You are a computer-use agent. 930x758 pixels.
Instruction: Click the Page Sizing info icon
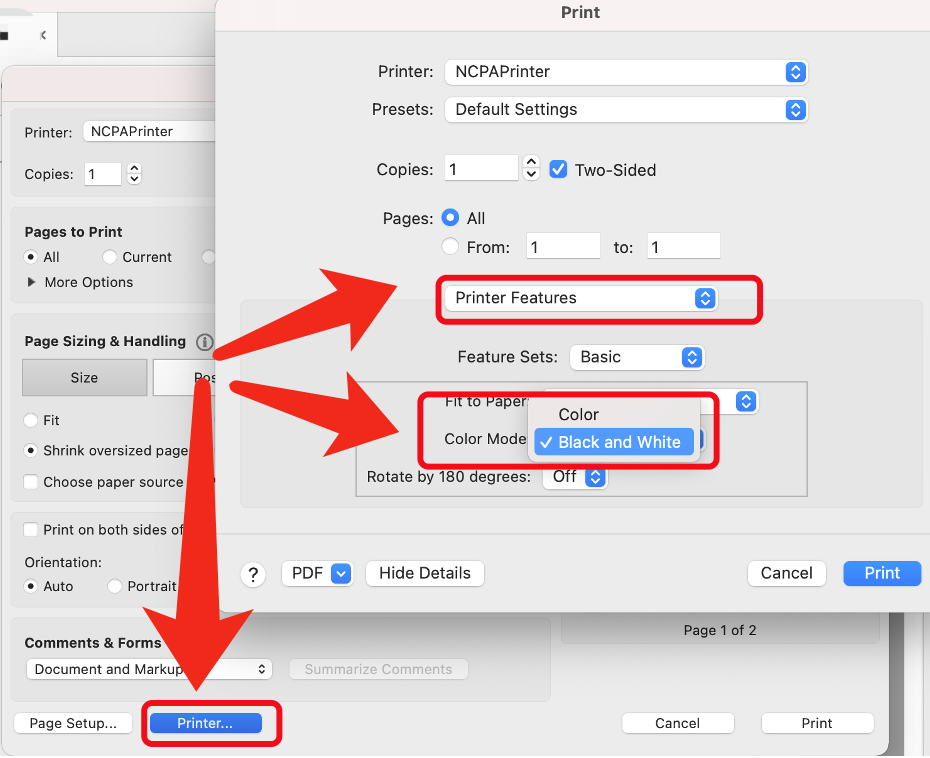pos(205,342)
